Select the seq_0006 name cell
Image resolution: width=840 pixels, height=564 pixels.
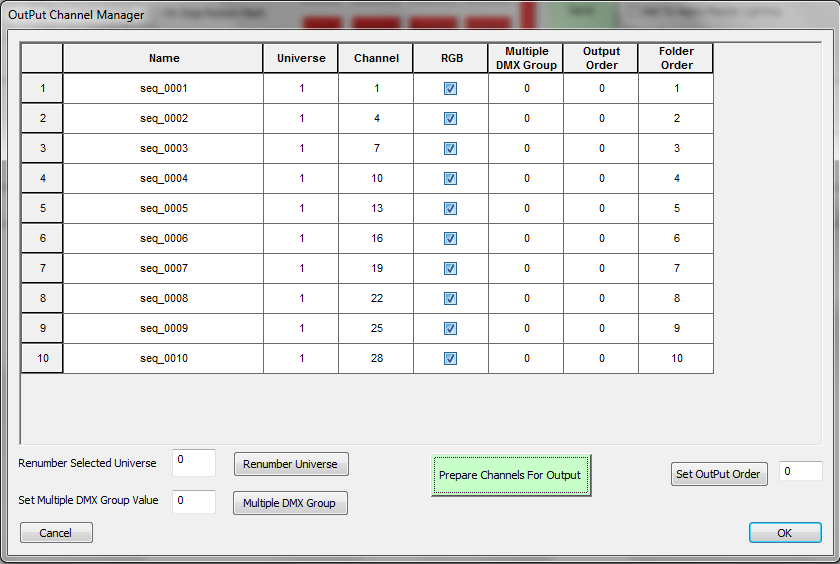pyautogui.click(x=163, y=238)
